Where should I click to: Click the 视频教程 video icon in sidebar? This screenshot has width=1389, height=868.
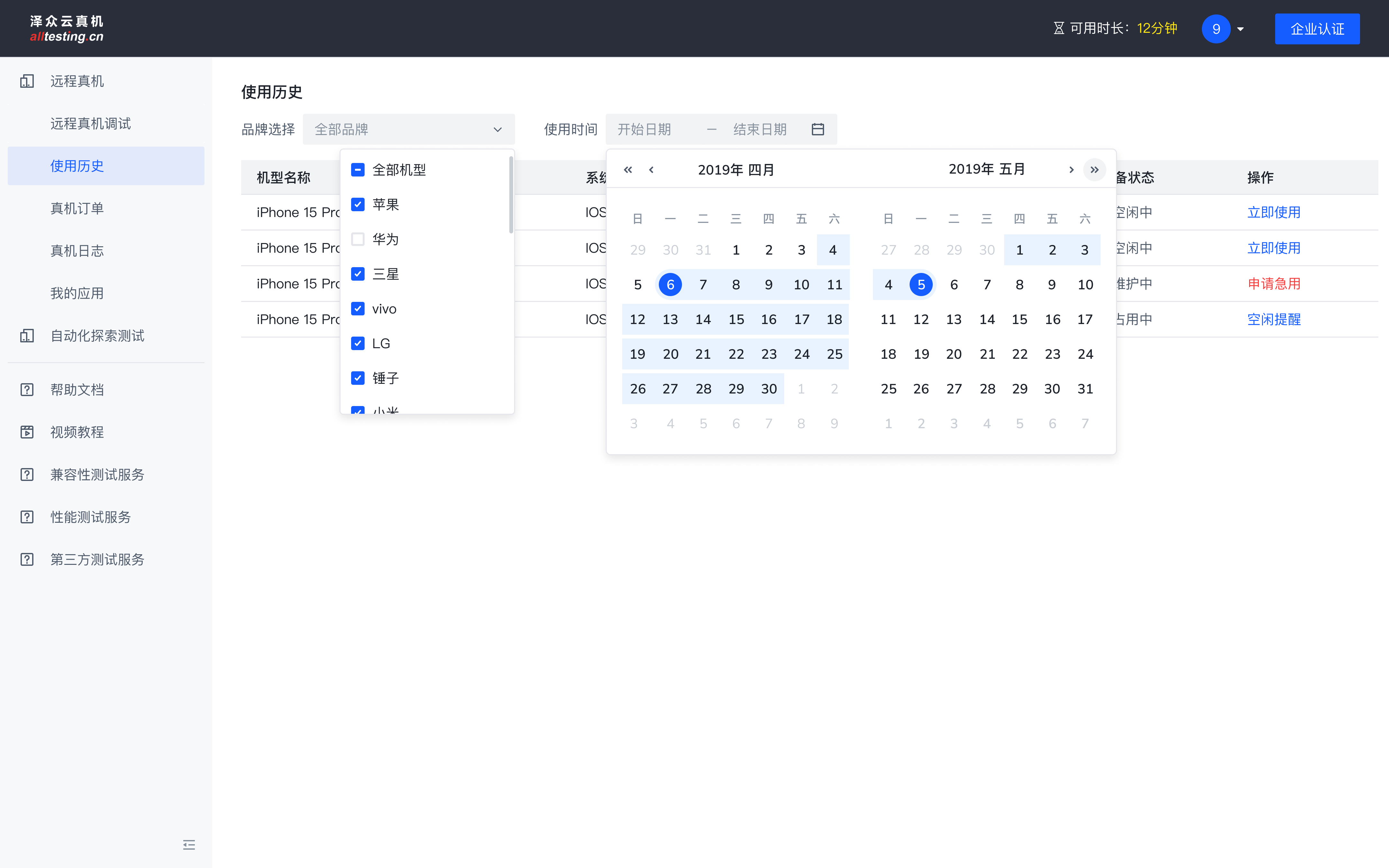tap(27, 432)
